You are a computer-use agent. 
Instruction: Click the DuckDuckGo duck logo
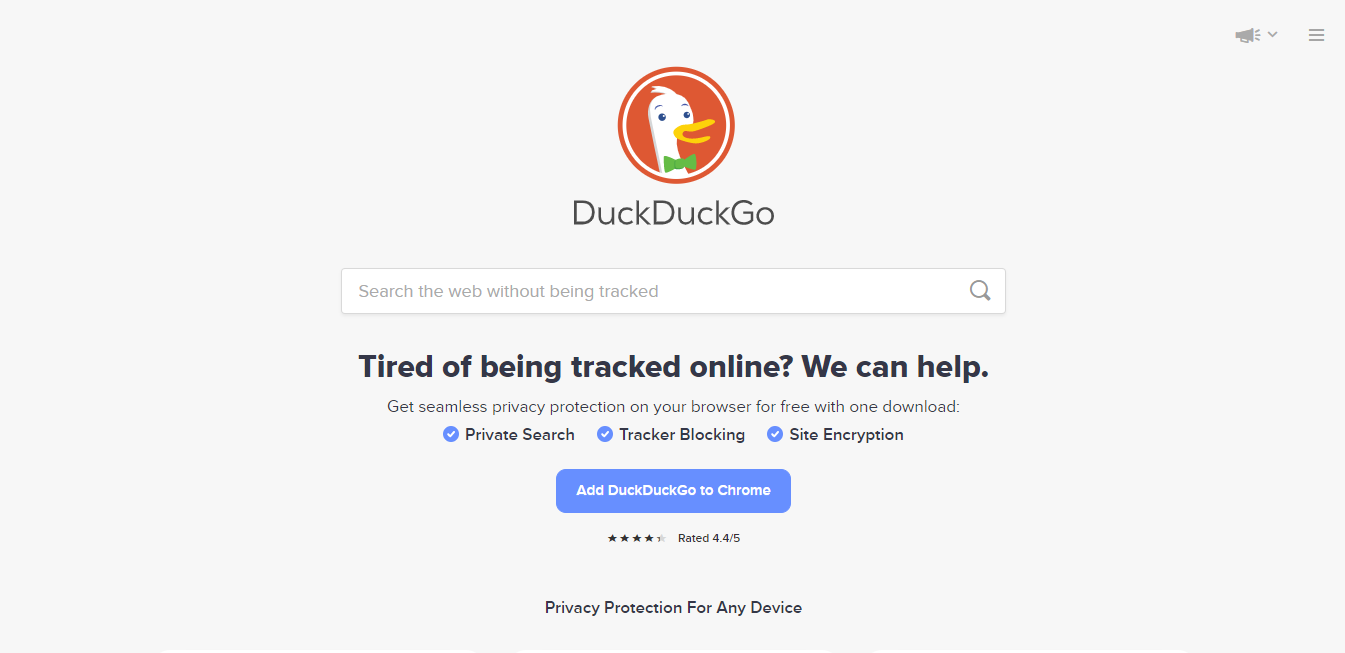pos(676,125)
